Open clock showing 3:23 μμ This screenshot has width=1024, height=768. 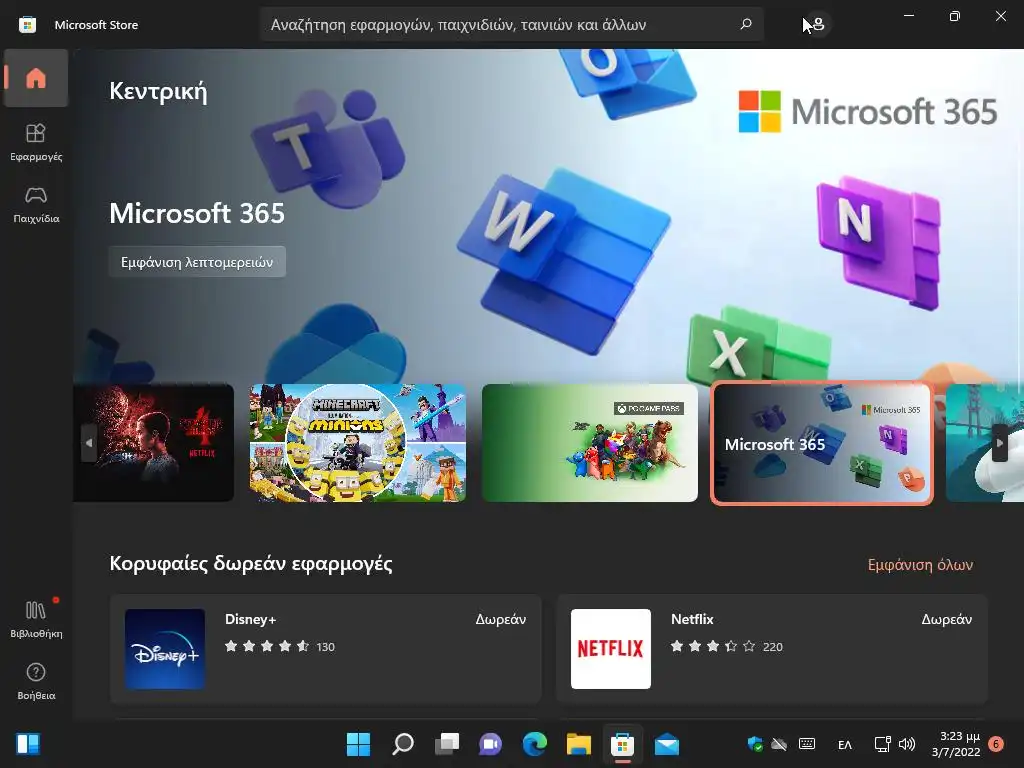pos(955,744)
